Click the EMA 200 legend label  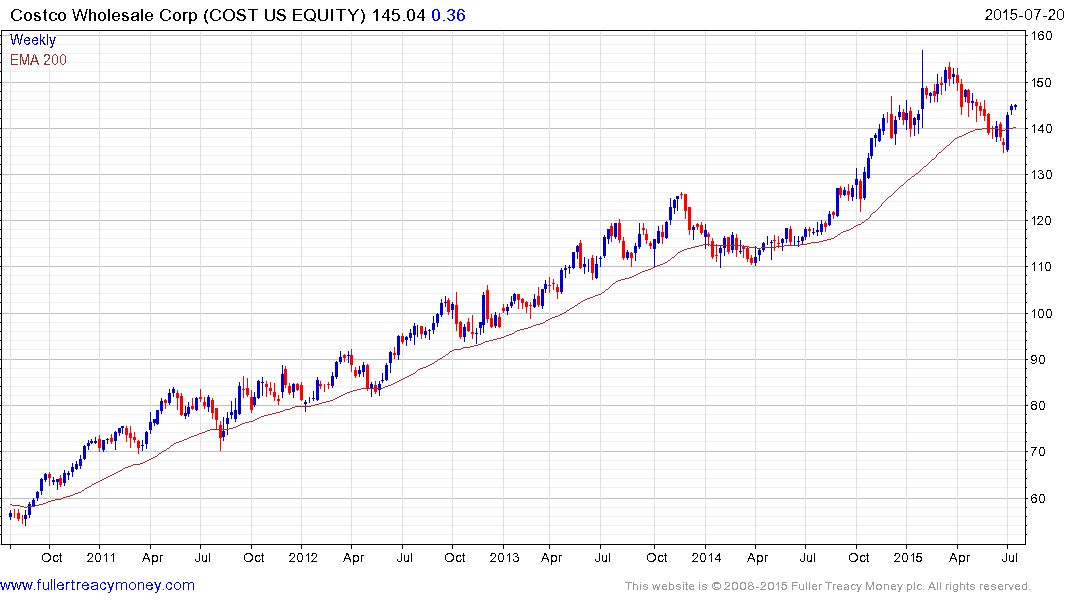click(x=38, y=60)
